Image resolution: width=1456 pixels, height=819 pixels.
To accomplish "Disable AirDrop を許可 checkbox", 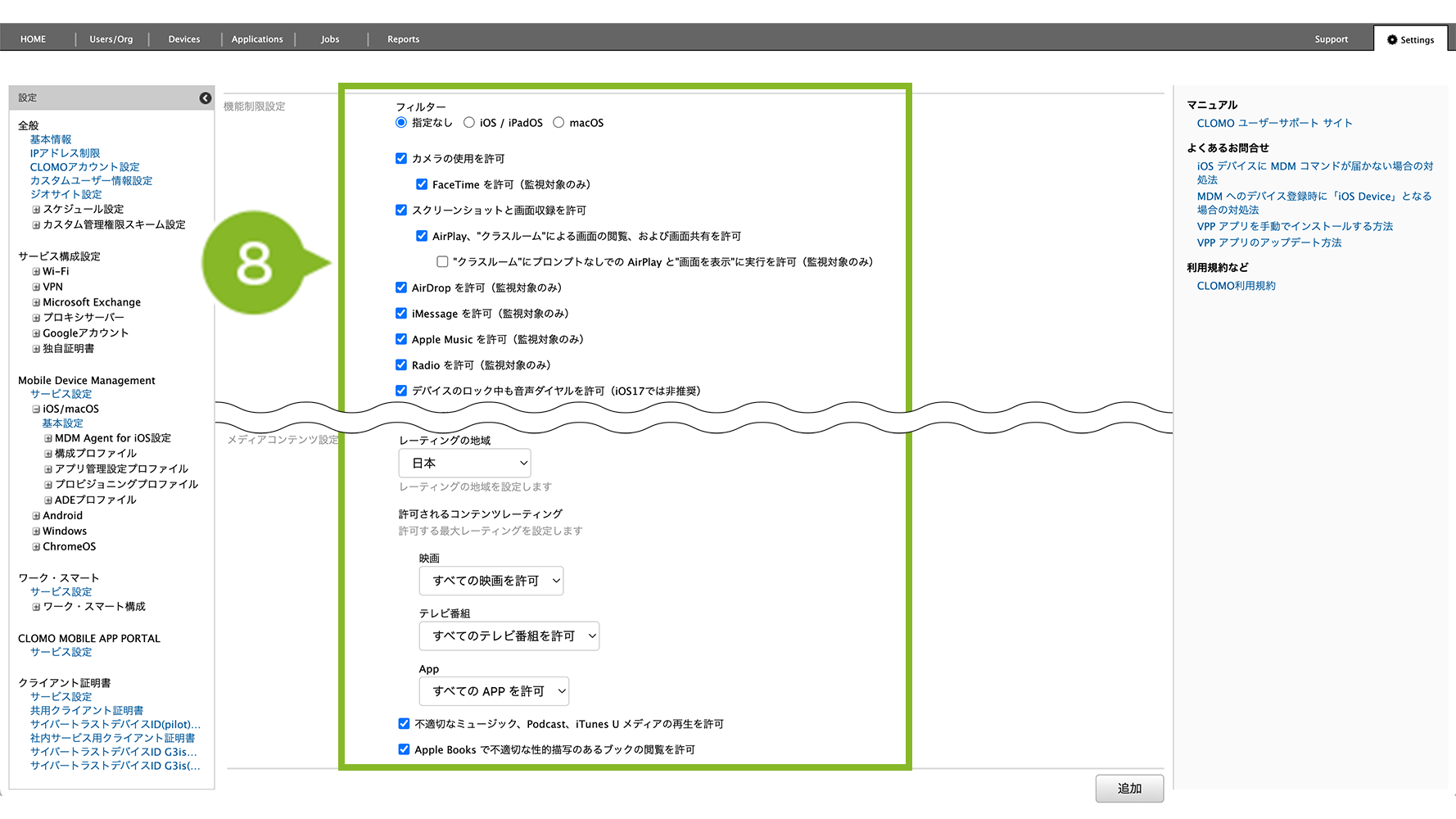I will click(401, 287).
